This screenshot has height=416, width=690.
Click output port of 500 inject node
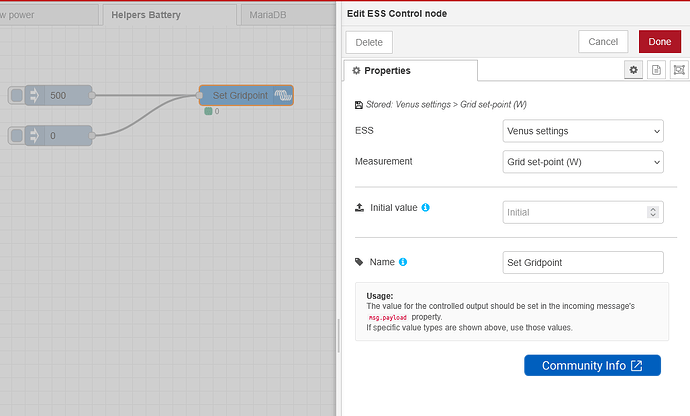click(x=92, y=96)
